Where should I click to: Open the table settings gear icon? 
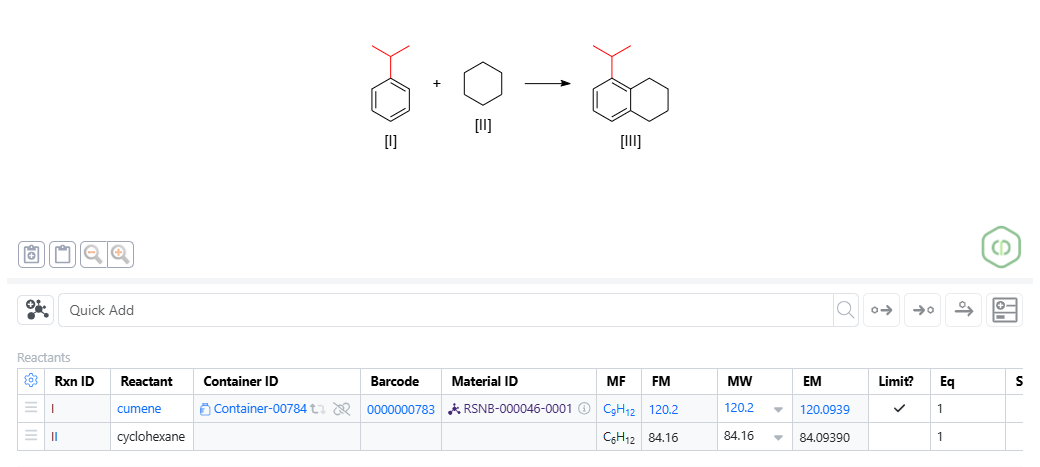point(31,381)
